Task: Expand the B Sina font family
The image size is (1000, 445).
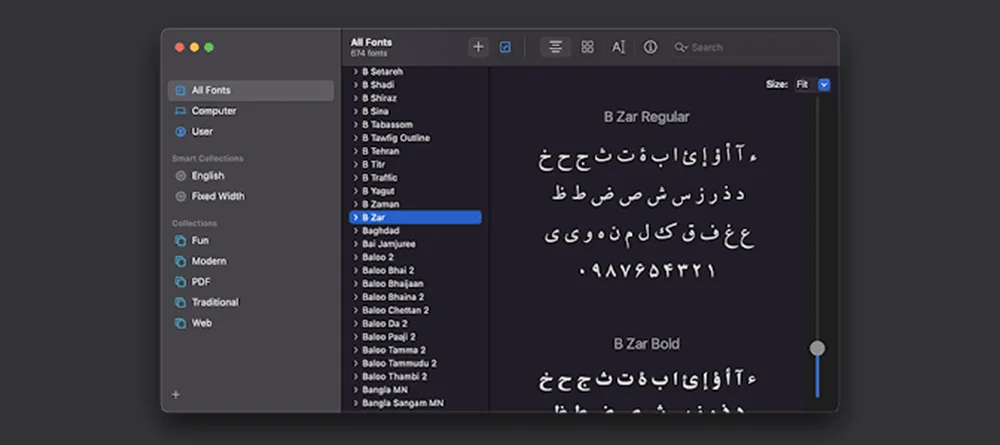Action: (356, 112)
